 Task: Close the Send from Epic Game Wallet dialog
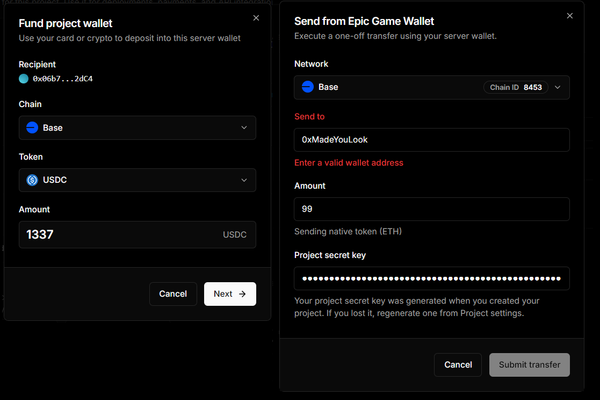[x=570, y=16]
